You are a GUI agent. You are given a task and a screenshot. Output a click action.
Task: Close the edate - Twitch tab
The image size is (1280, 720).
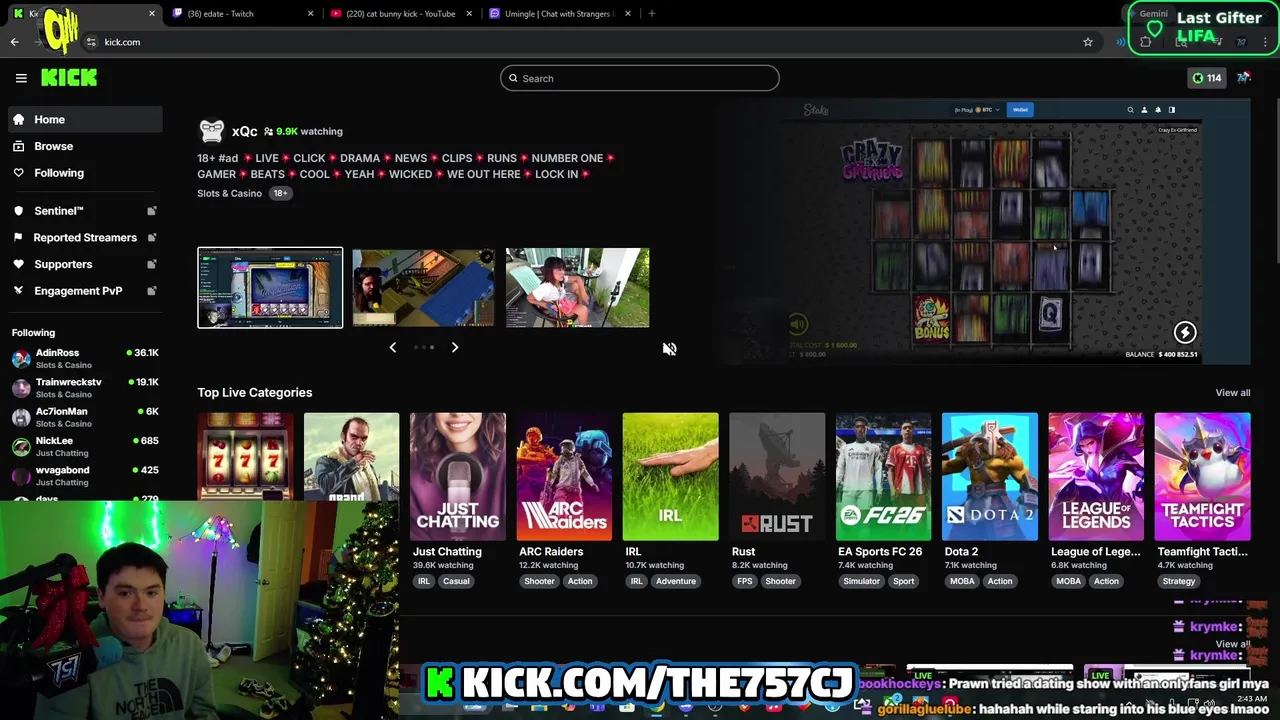click(310, 14)
